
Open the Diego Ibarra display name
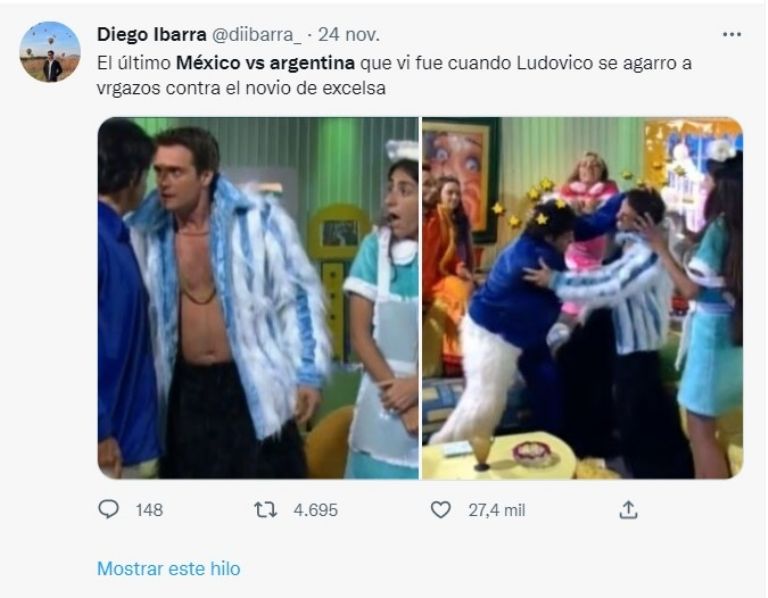[151, 35]
